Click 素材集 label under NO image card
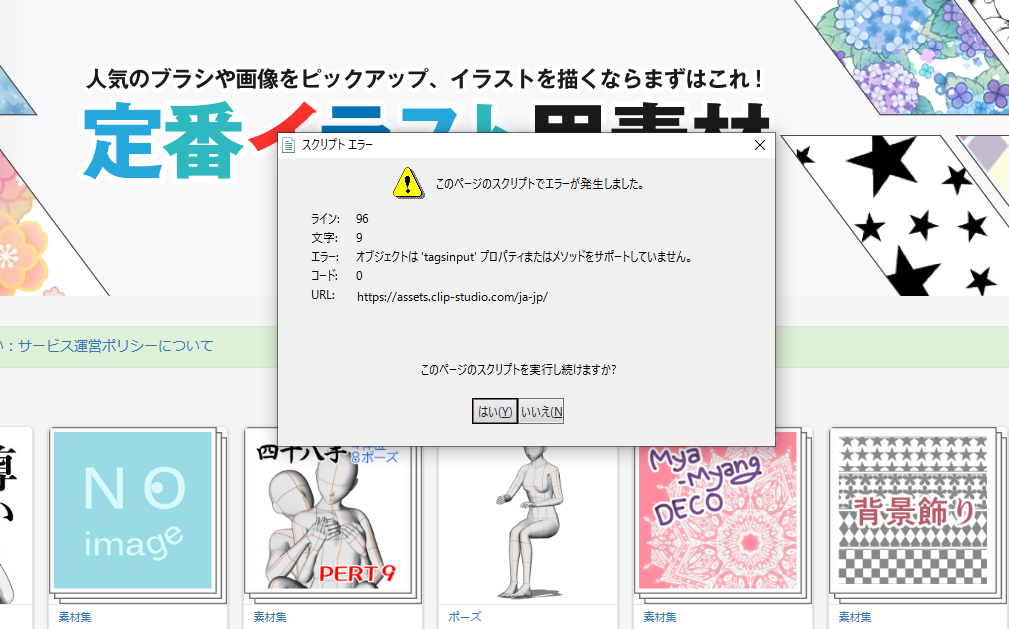Image resolution: width=1009 pixels, height=629 pixels. (x=75, y=617)
